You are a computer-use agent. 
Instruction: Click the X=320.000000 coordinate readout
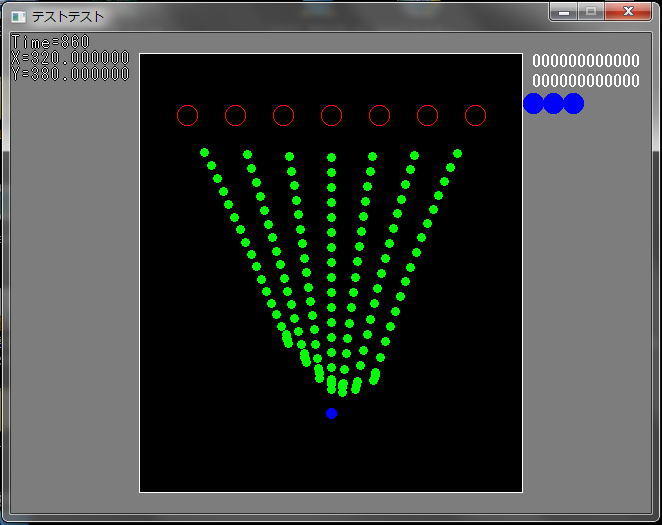pos(70,57)
